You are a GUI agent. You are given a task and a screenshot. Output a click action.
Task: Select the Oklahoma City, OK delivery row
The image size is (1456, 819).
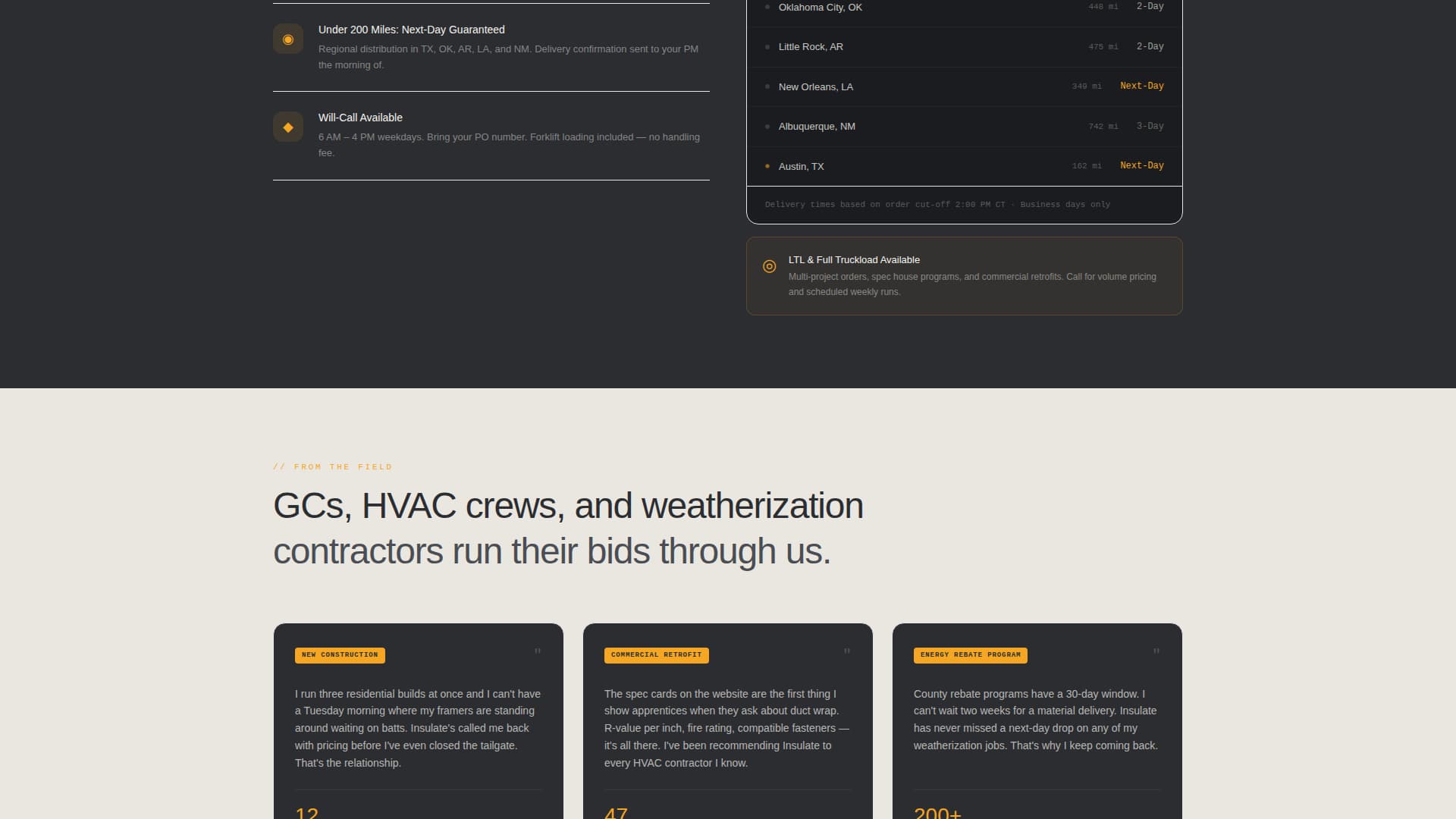(963, 7)
